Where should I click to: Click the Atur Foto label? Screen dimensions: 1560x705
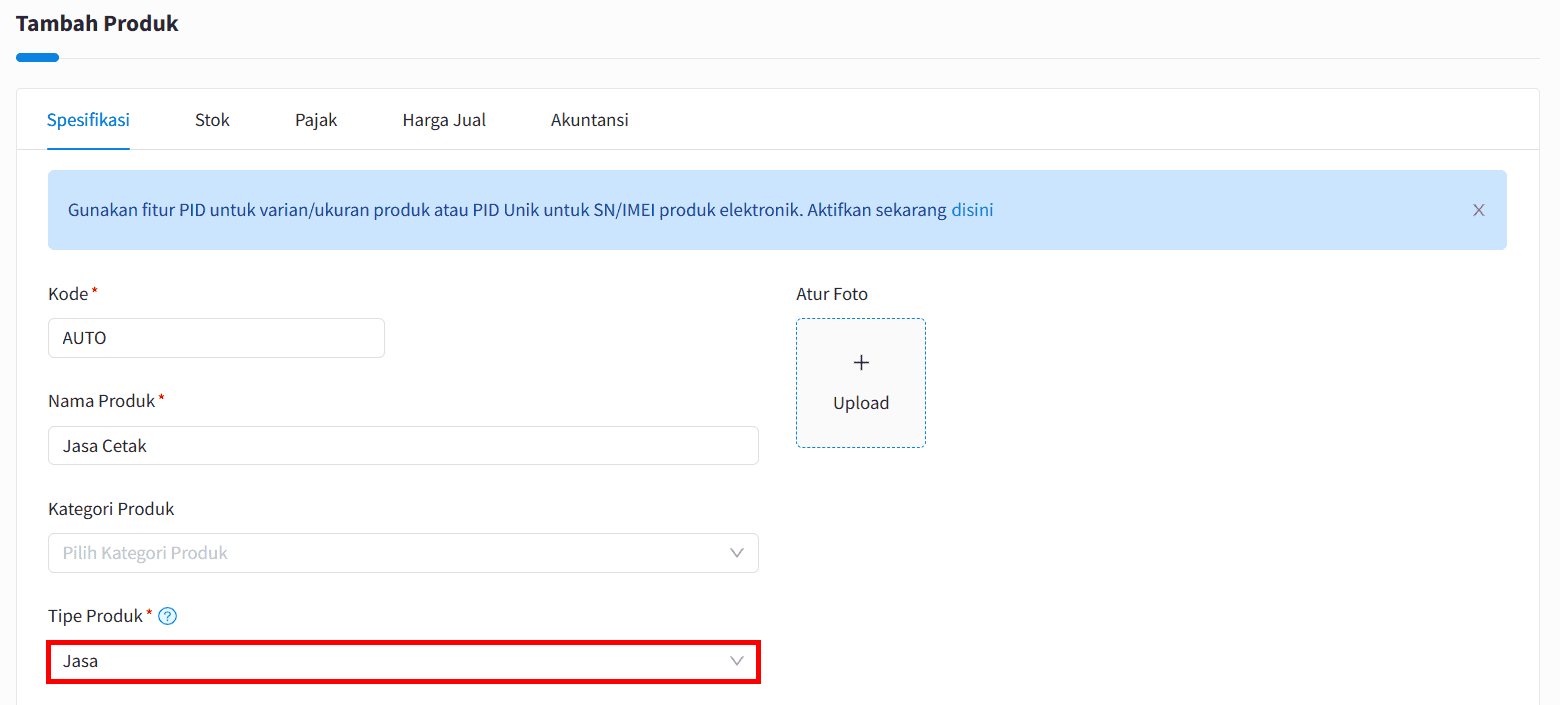pos(832,294)
